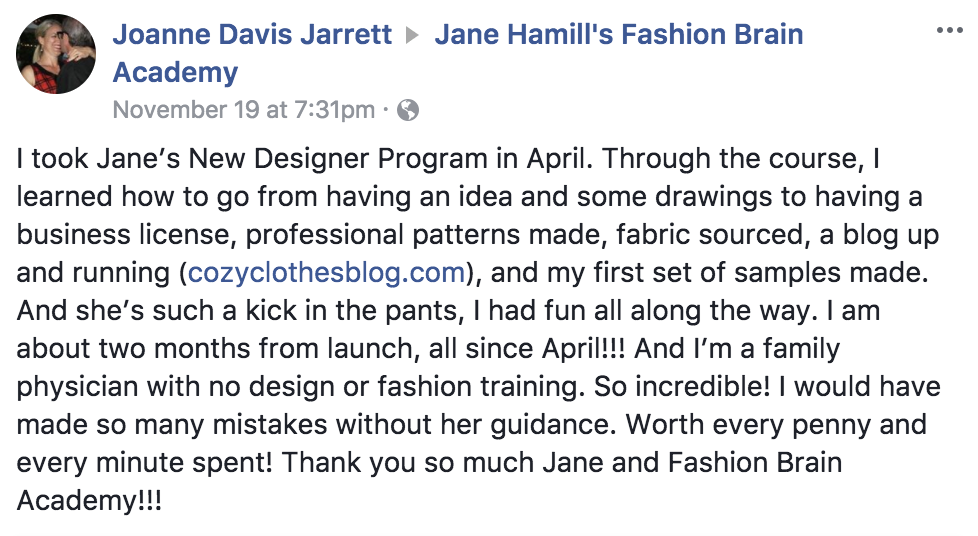Visit the cozyclothesblog.com link
This screenshot has height=536, width=978.
point(326,273)
